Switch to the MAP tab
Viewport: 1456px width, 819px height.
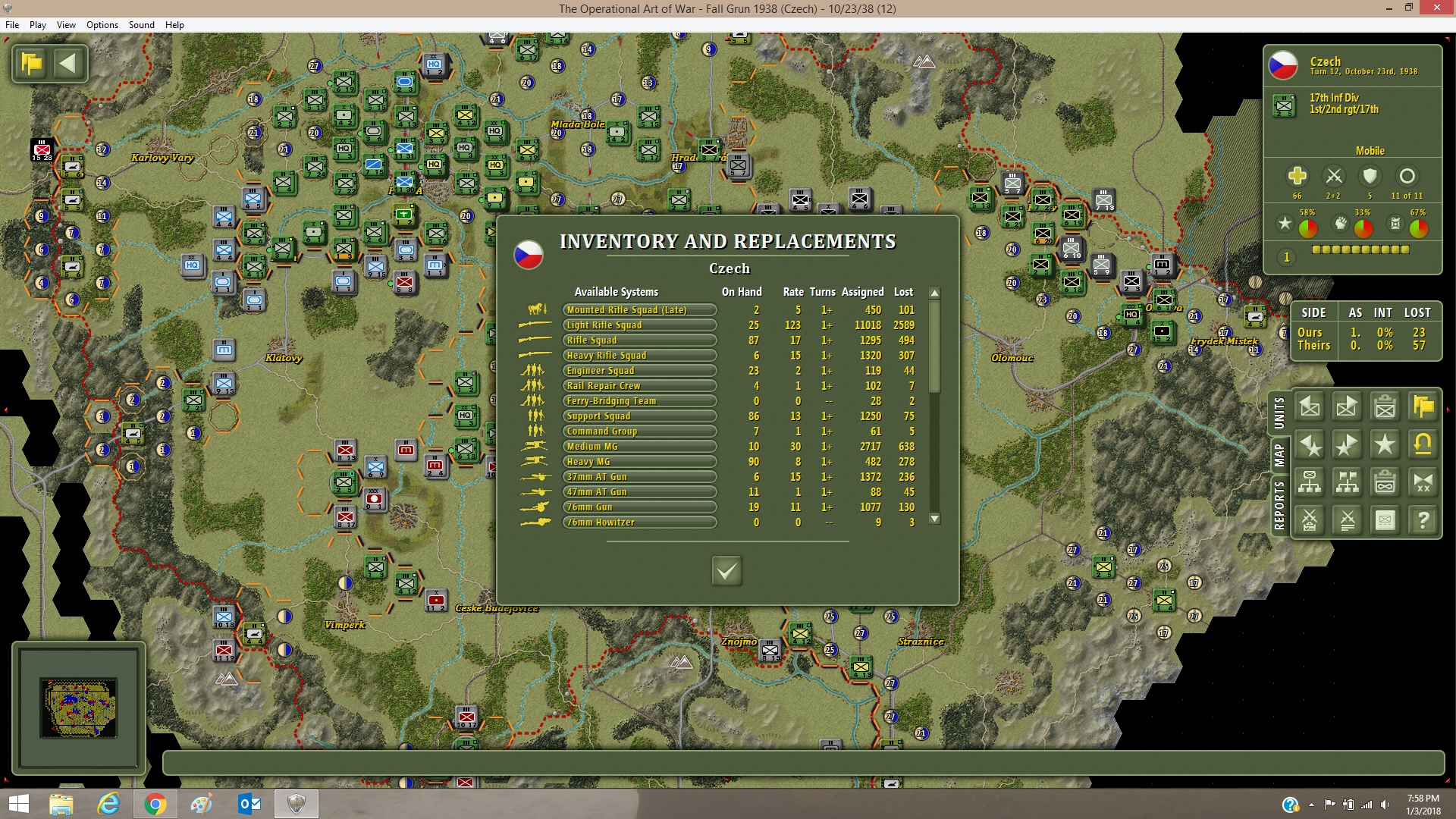[x=1279, y=455]
